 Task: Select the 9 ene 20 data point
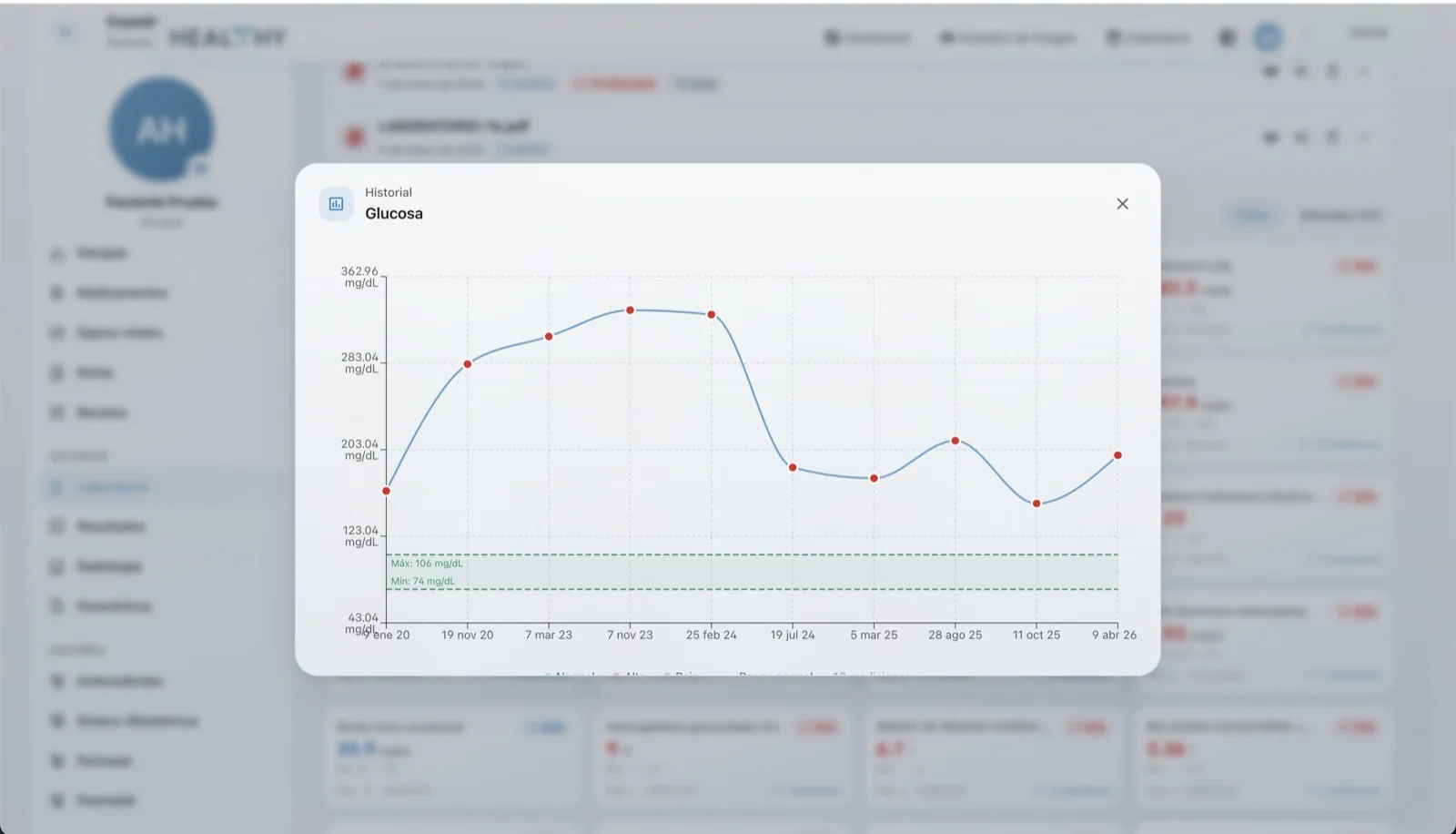tap(387, 491)
